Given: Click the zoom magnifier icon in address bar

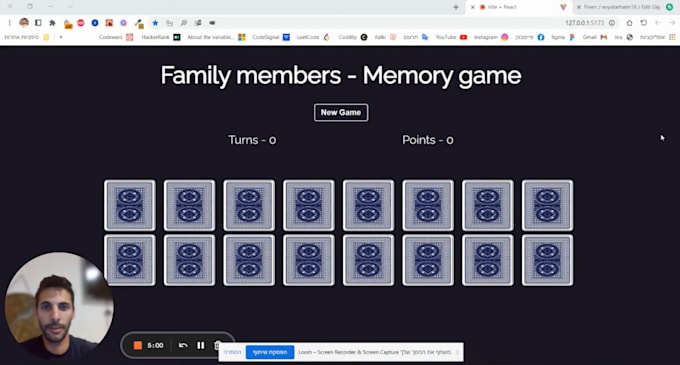Looking at the screenshot, I should pyautogui.click(x=183, y=23).
